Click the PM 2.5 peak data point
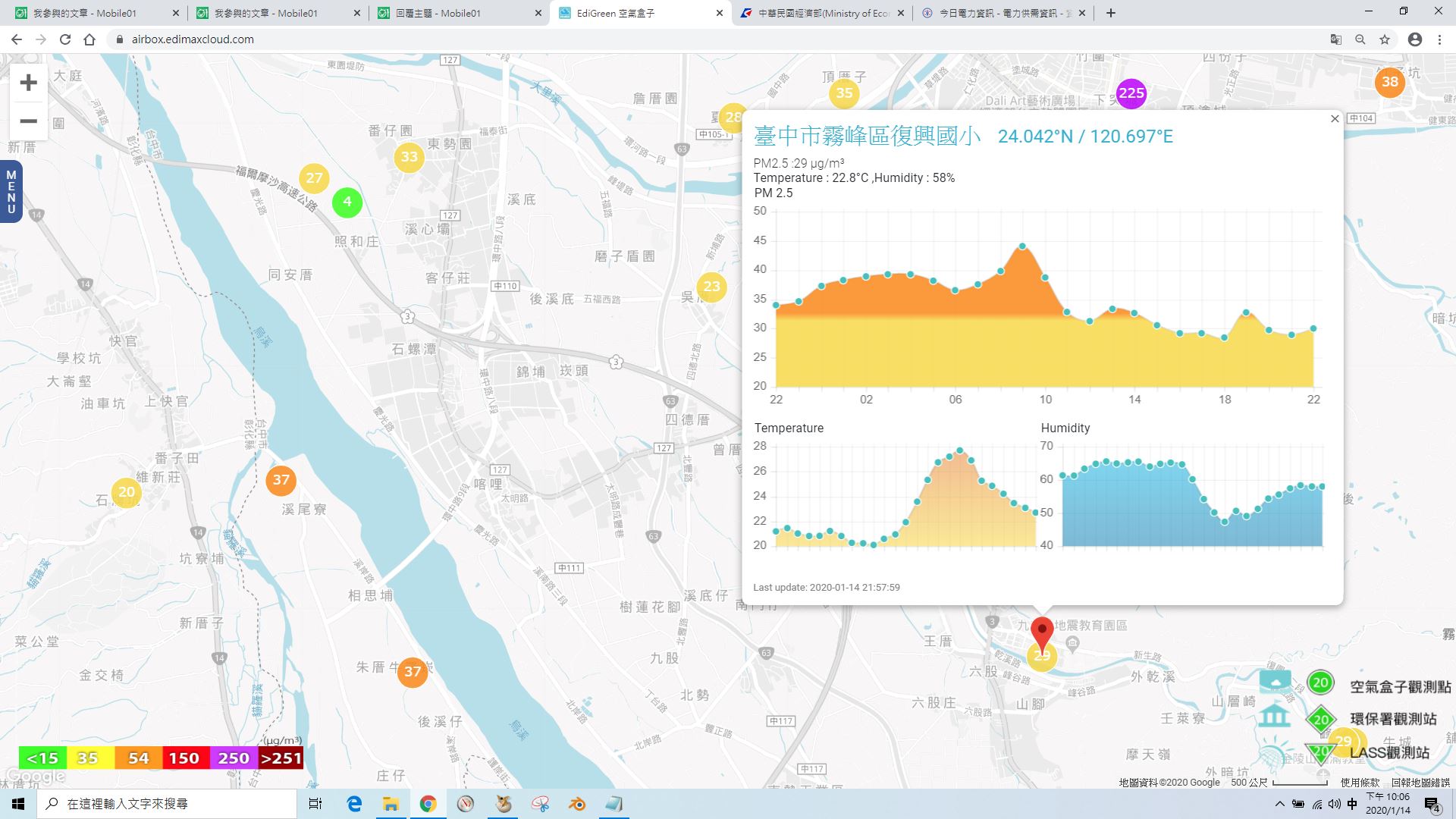Screen dimensions: 1456x819 1022,246
